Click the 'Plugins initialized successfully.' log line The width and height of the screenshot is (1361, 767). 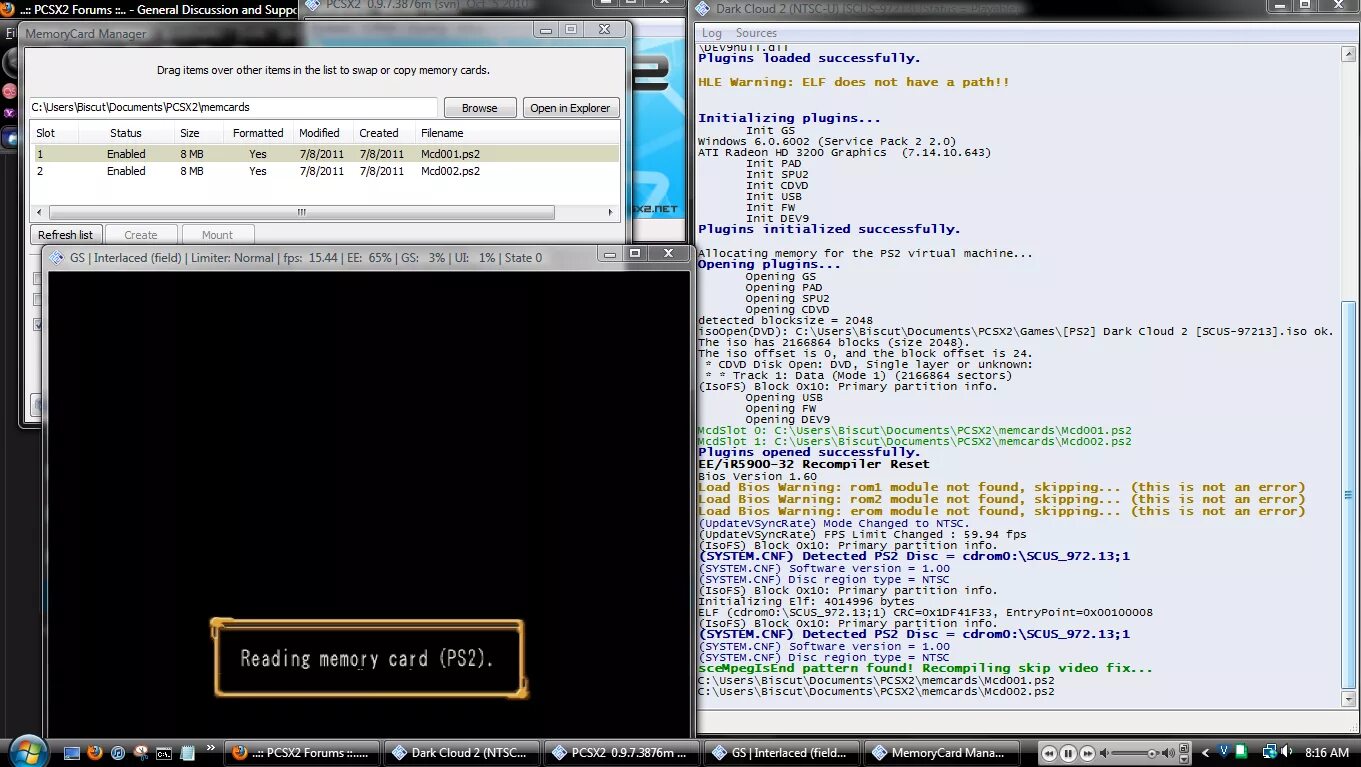(829, 229)
